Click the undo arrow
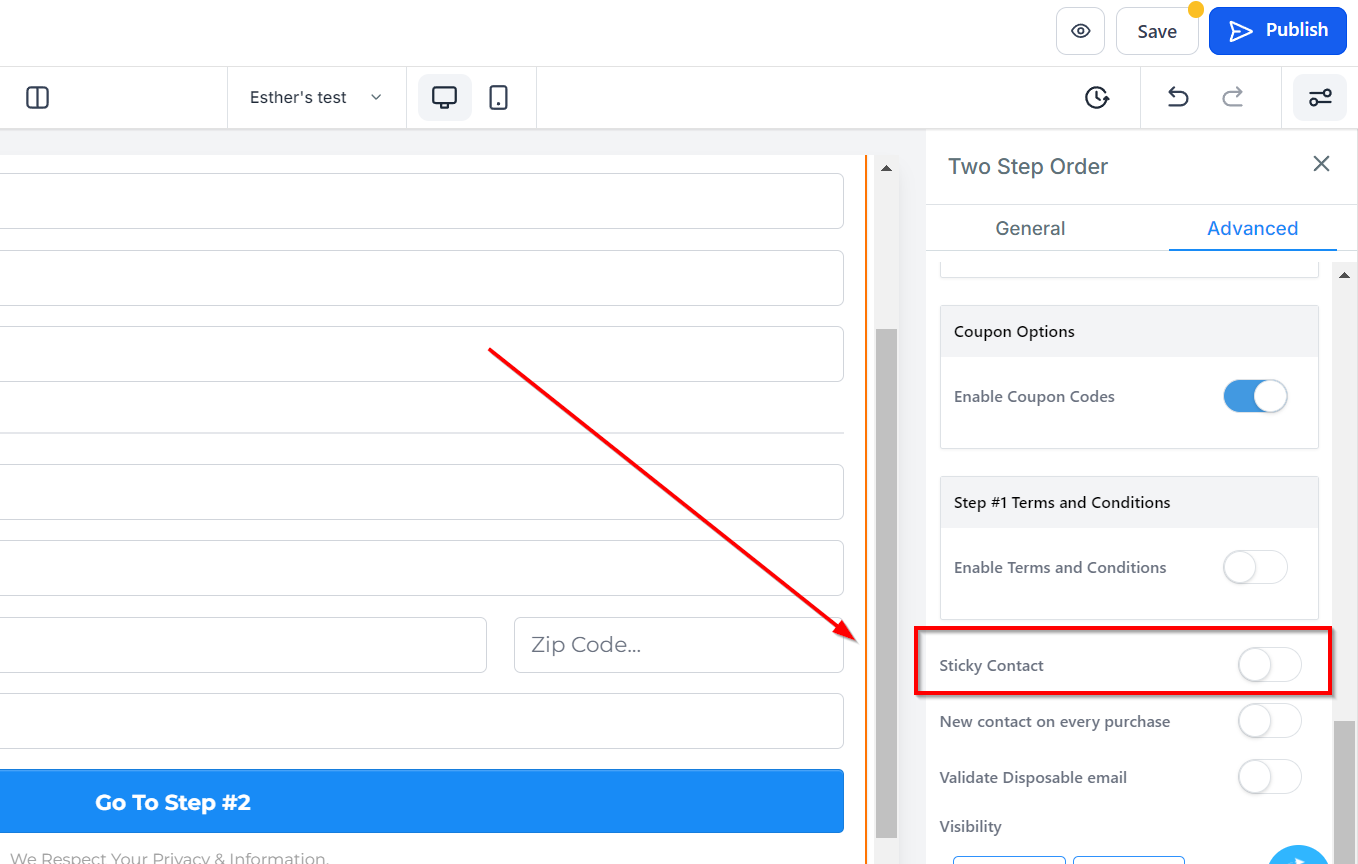Image resolution: width=1358 pixels, height=864 pixels. 1178,98
